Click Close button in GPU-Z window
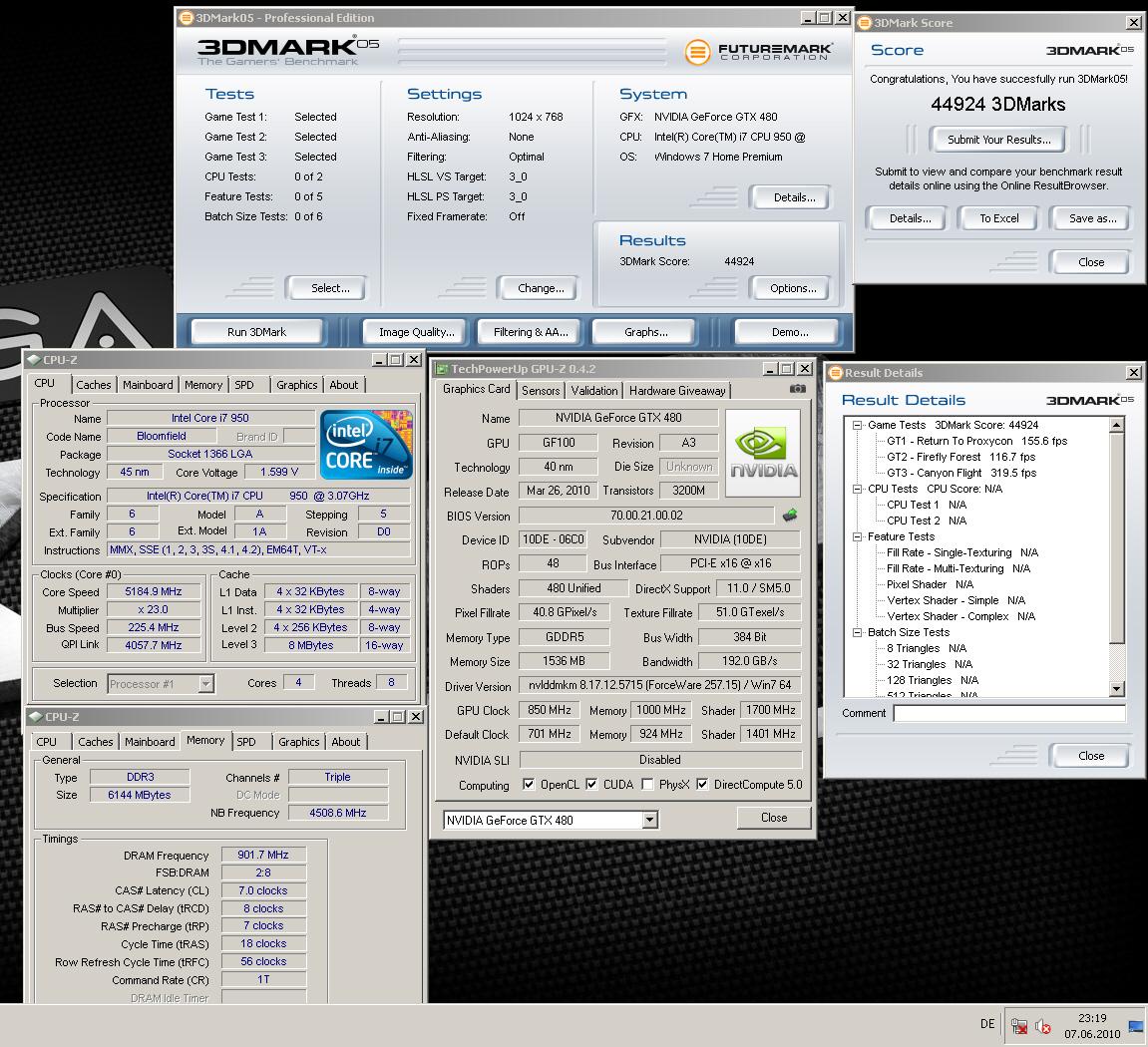Image resolution: width=1148 pixels, height=1047 pixels. pos(774,817)
